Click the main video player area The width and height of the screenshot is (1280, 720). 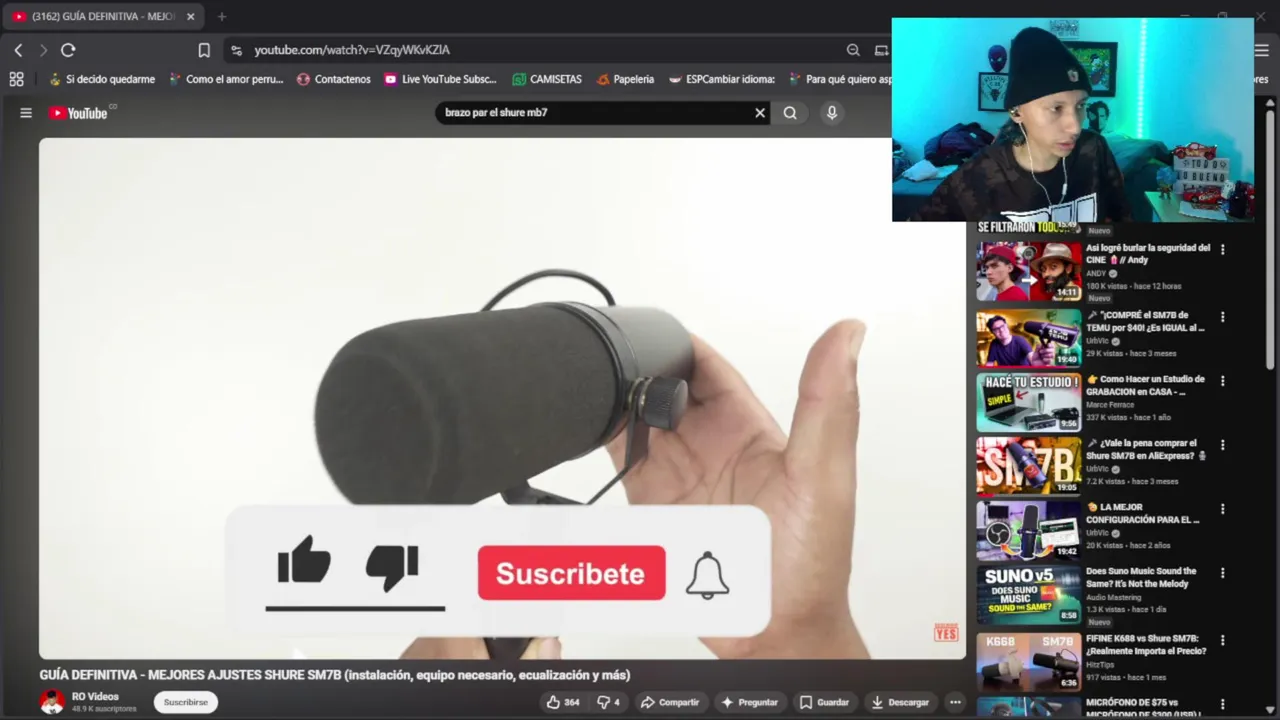(502, 398)
